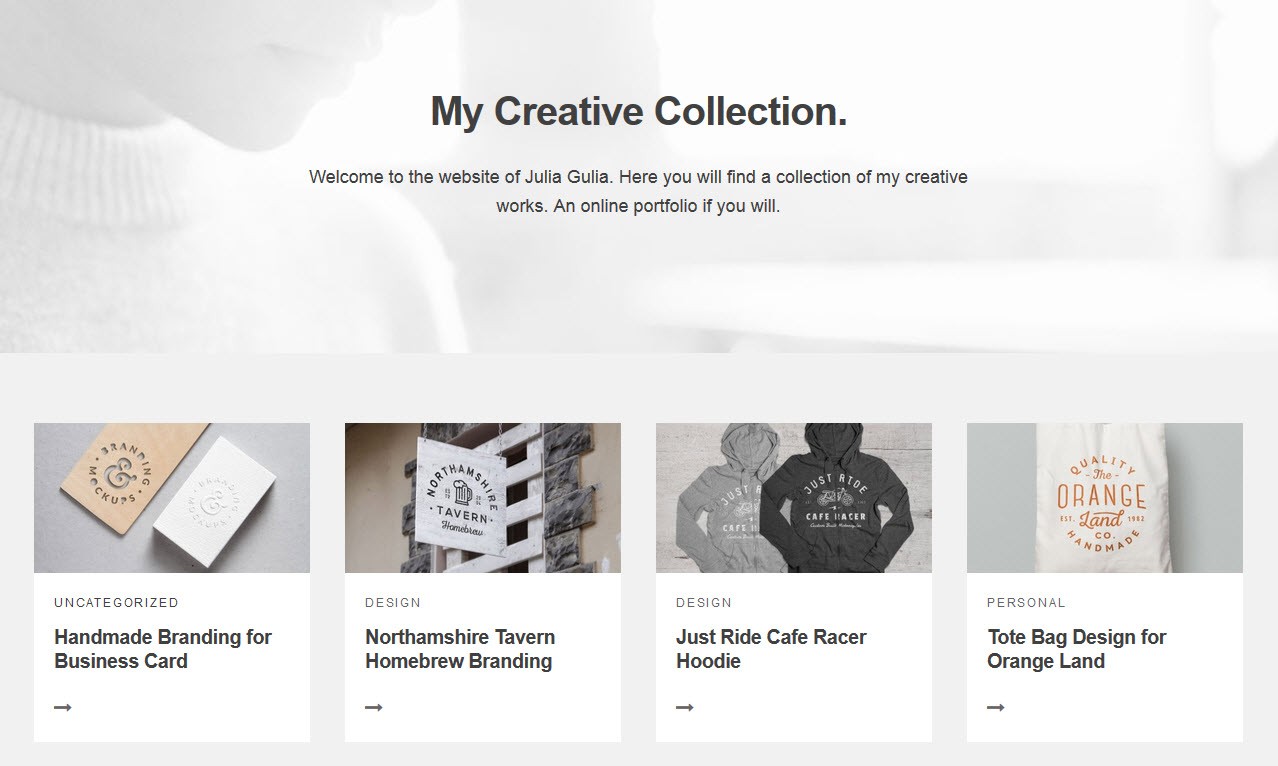Screen dimensions: 1278x766
Task: Click arrow icon under Handmade Branding card
Action: click(63, 707)
